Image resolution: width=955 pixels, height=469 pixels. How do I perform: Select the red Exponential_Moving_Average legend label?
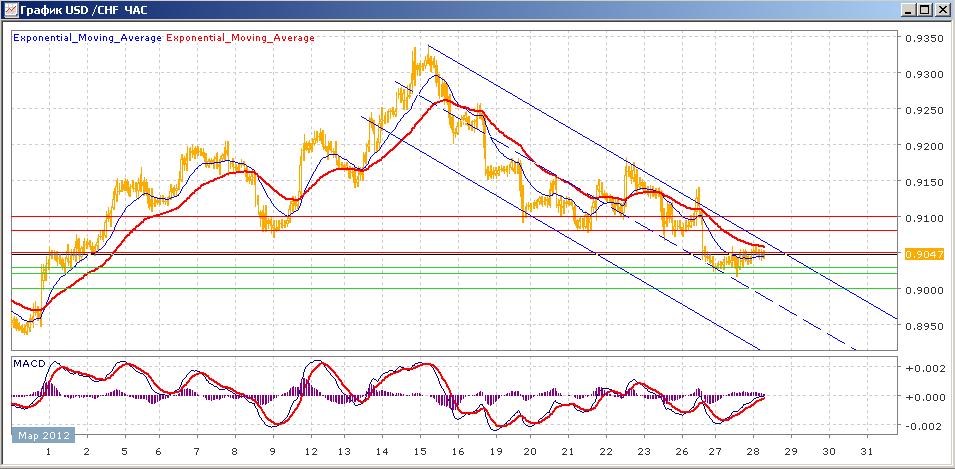(240, 38)
